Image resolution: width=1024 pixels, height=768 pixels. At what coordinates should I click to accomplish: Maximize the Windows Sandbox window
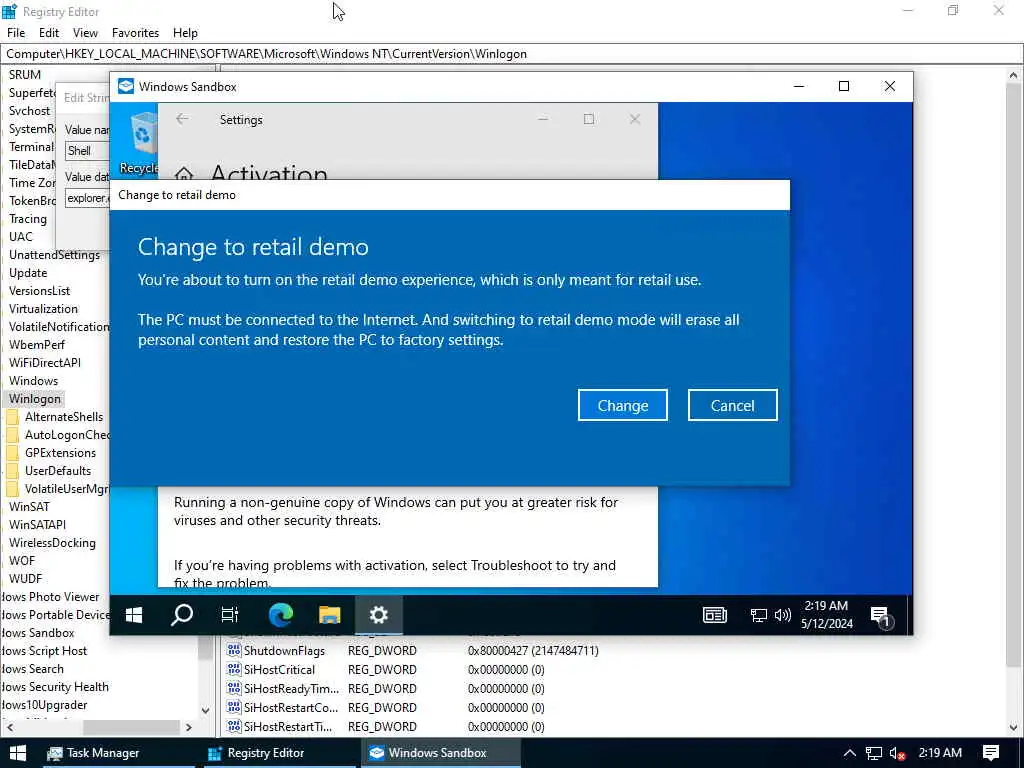(x=844, y=86)
